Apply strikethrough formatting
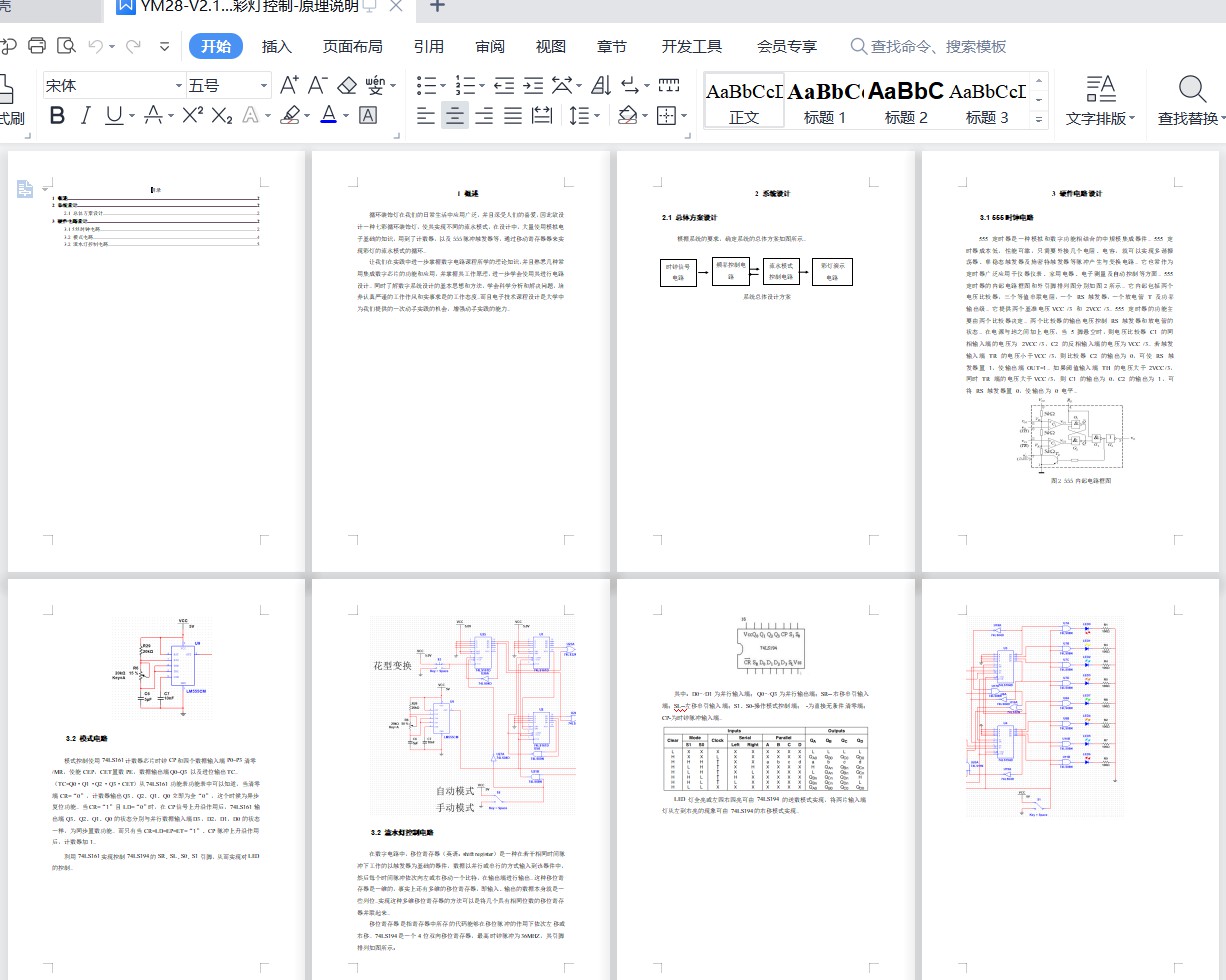 153,116
